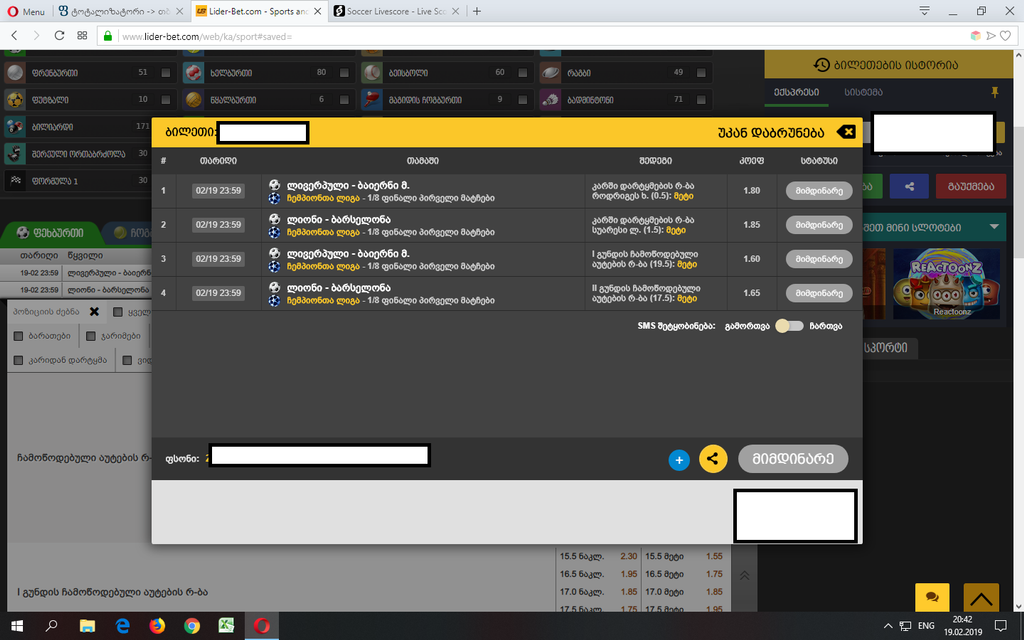Check the რაგბი sport checkbox
1024x640 pixels.
701,72
